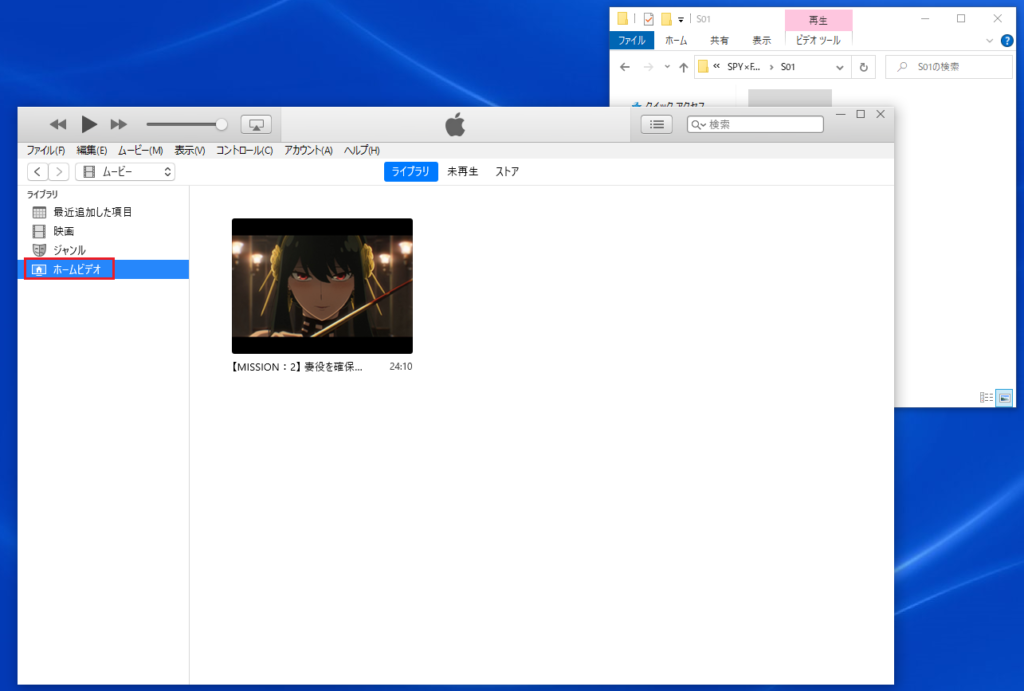The height and width of the screenshot is (691, 1024).
Task: Adjust the iTunes volume slider
Action: coord(187,124)
